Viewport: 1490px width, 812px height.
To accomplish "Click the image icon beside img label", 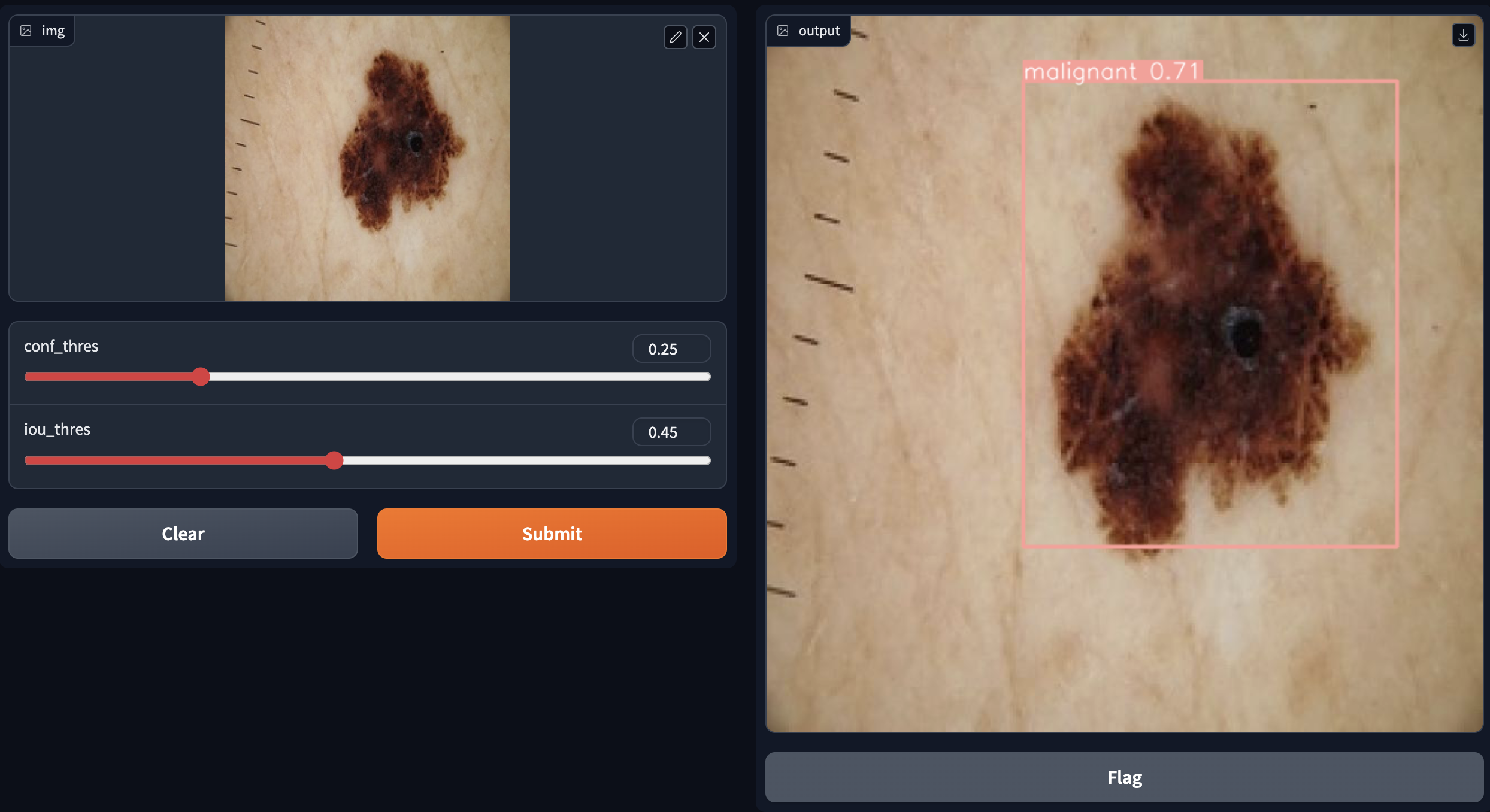I will tap(26, 31).
